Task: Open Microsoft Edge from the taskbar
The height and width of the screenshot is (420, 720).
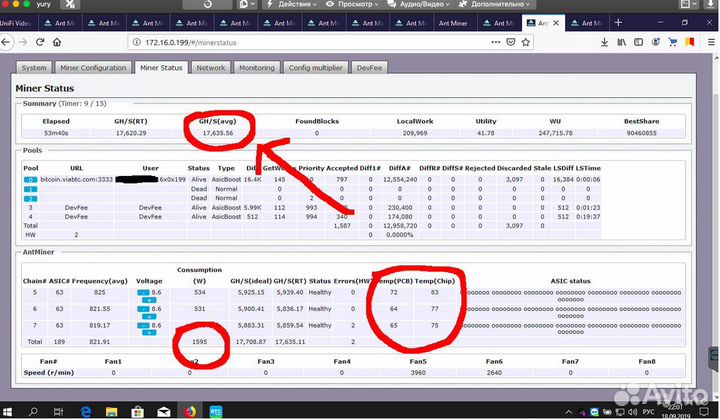Action: pos(85,410)
